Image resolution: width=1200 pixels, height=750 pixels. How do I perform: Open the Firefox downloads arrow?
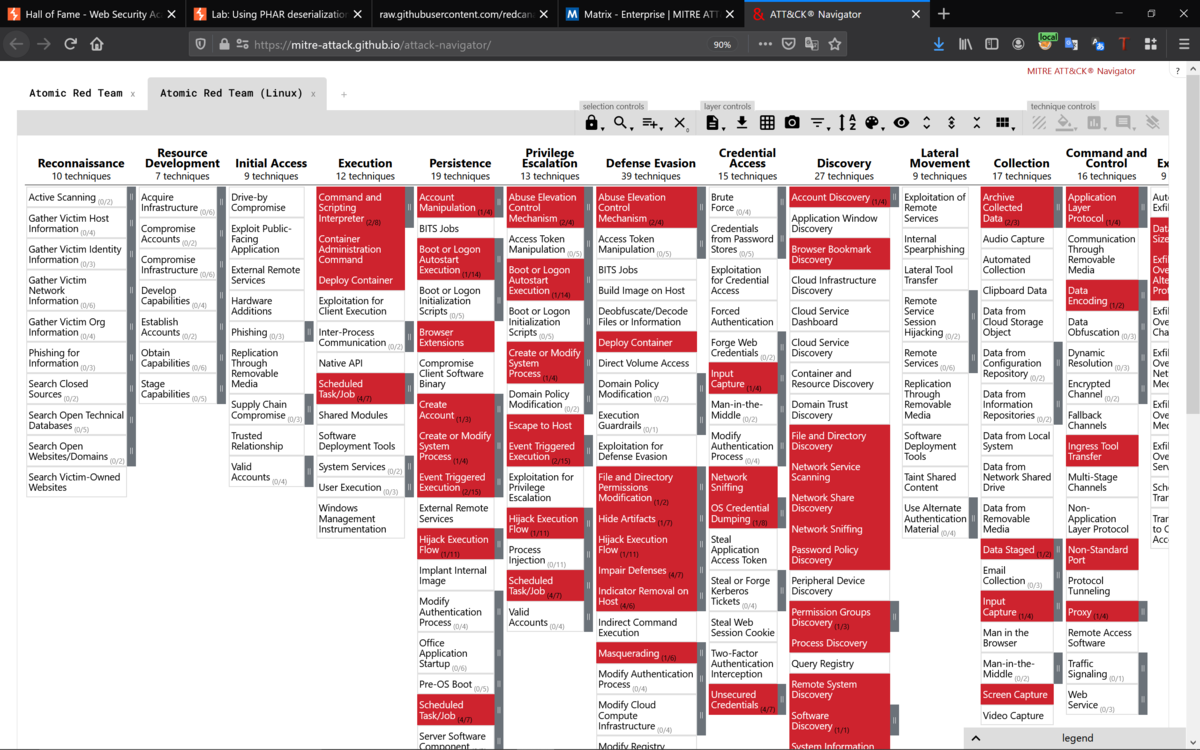(938, 44)
